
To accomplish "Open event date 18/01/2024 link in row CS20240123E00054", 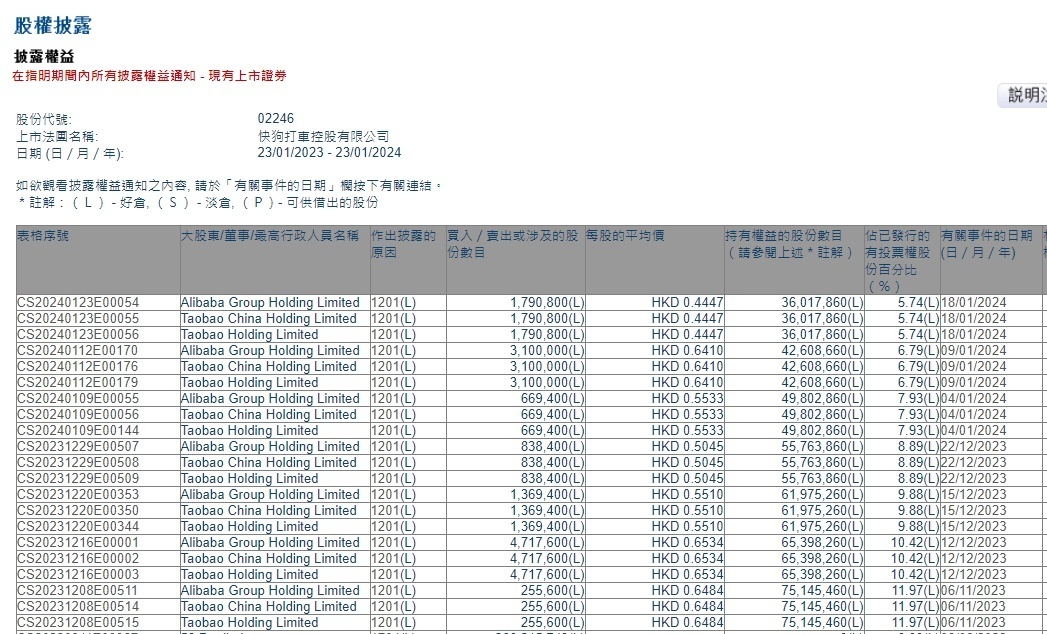I will (974, 303).
